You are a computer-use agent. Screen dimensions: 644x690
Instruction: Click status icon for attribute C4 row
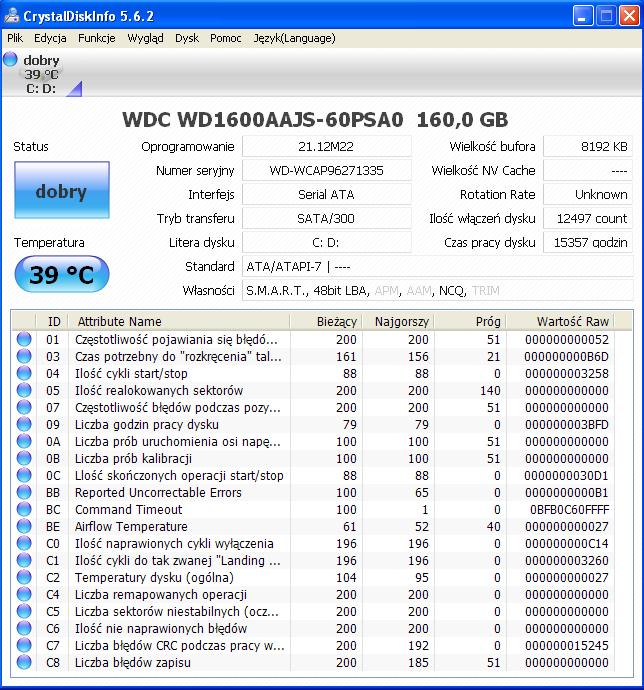(x=24, y=595)
